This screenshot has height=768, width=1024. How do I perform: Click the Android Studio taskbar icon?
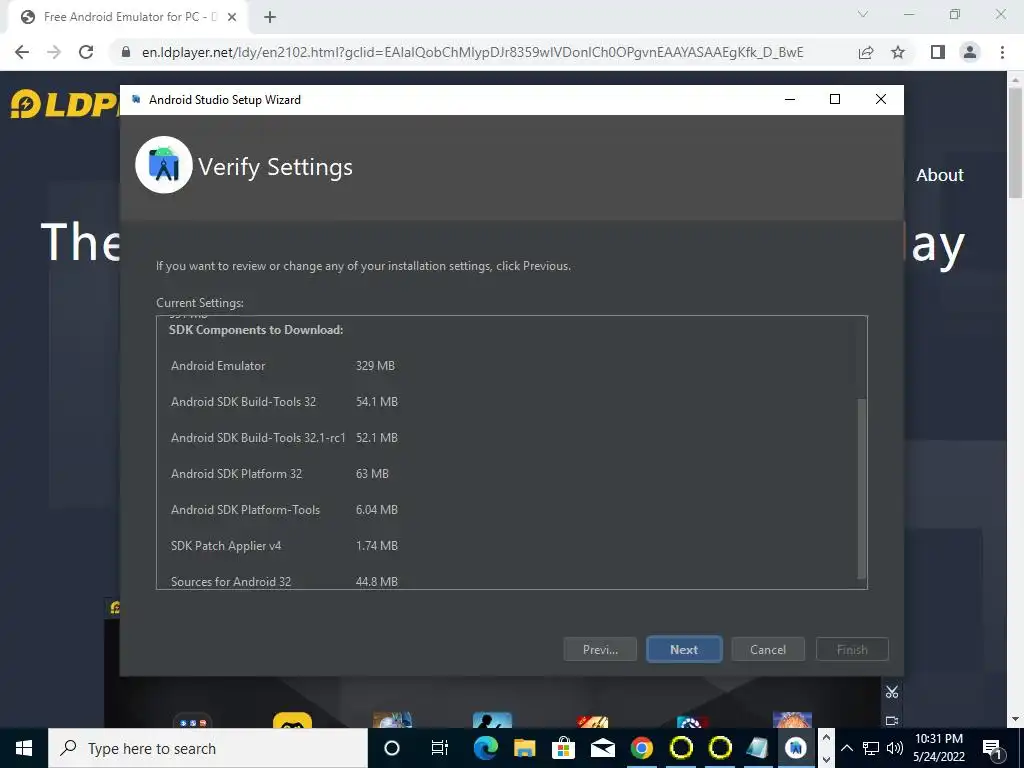coord(795,748)
